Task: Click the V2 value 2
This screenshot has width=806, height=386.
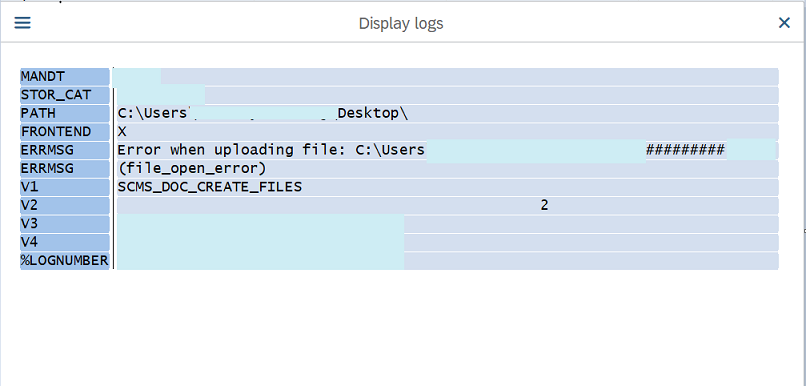Action: tap(544, 206)
